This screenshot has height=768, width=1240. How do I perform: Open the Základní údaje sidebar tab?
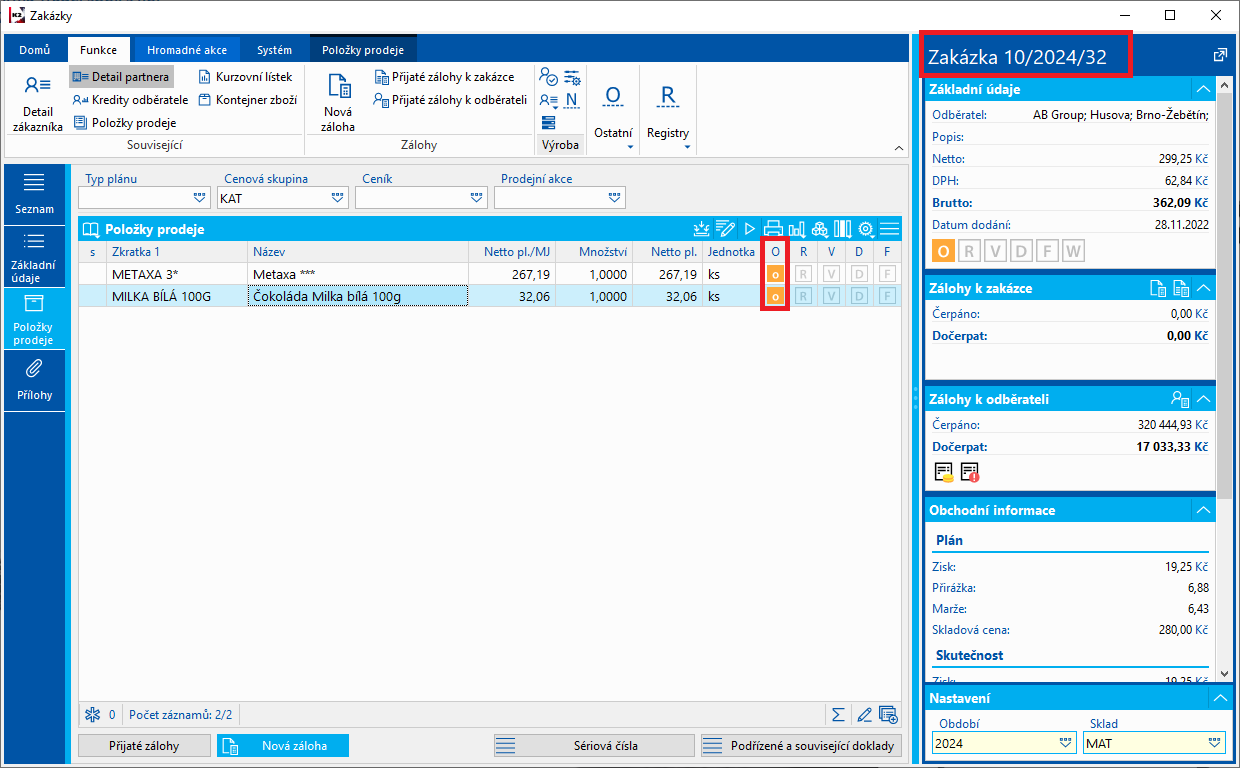click(34, 255)
